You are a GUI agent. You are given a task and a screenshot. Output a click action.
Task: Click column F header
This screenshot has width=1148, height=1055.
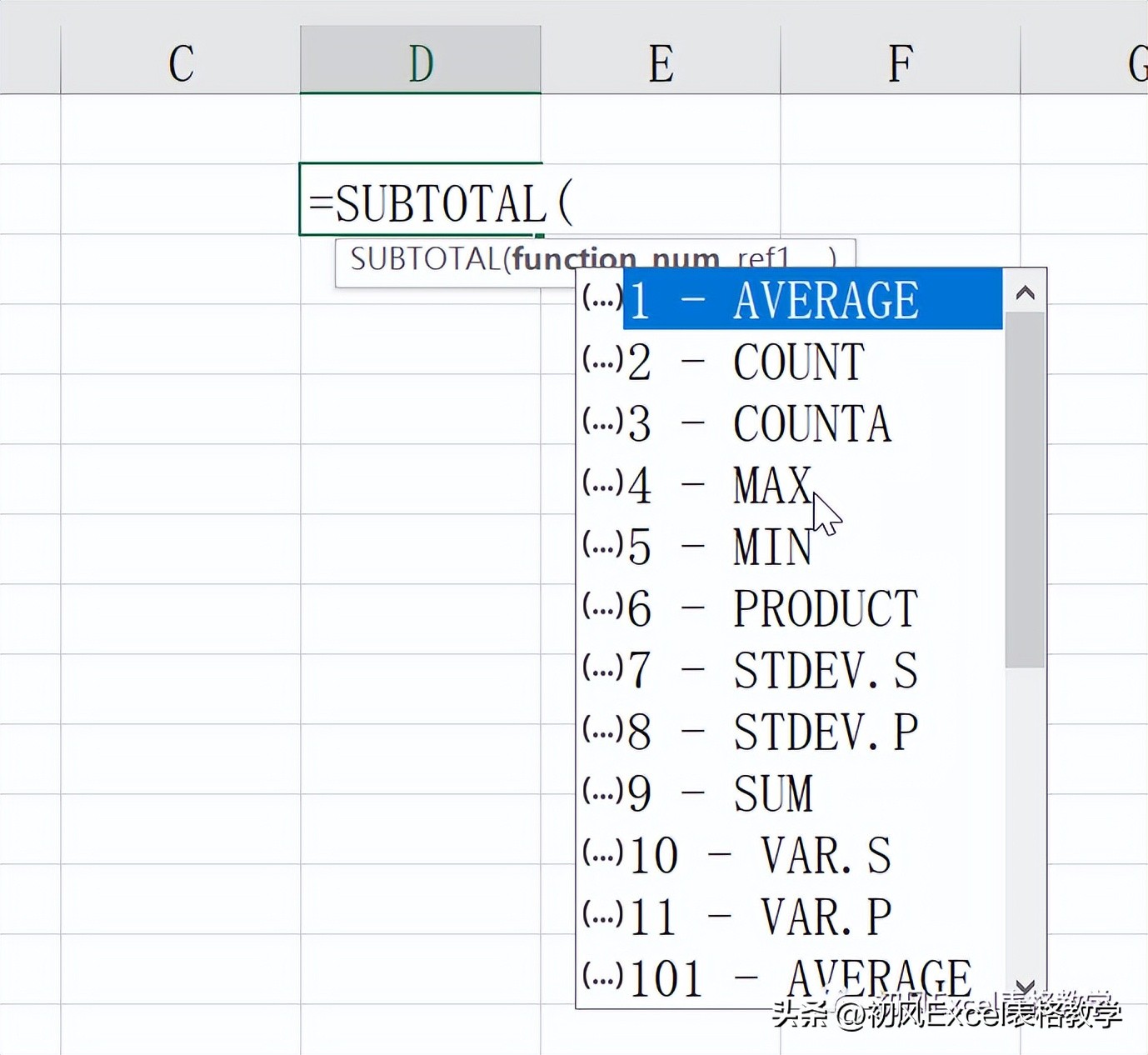click(901, 60)
